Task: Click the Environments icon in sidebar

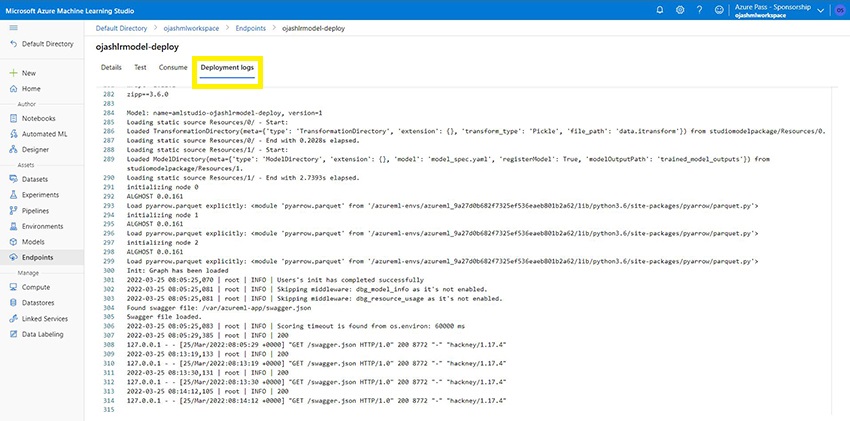Action: (14, 226)
